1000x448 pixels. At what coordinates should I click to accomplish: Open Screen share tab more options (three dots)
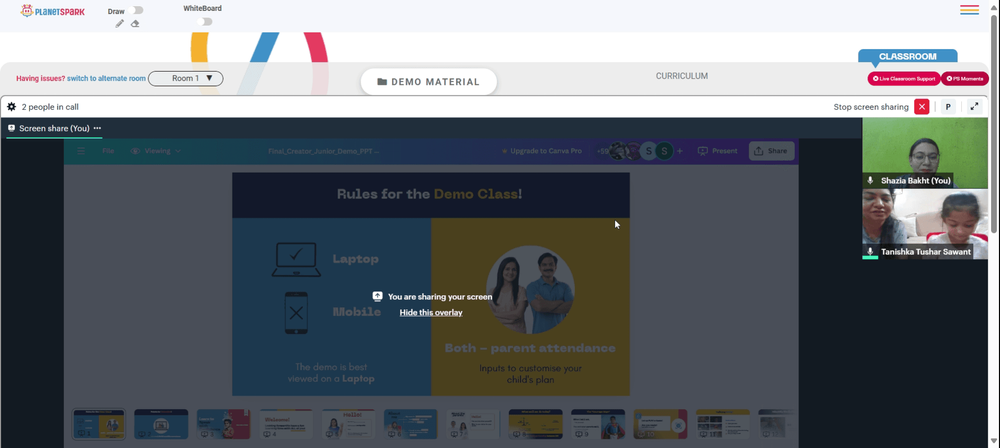[x=97, y=128]
